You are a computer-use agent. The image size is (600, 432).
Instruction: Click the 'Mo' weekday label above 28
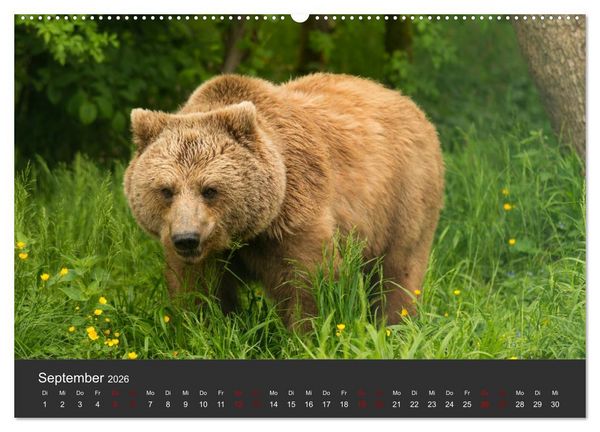click(x=520, y=393)
